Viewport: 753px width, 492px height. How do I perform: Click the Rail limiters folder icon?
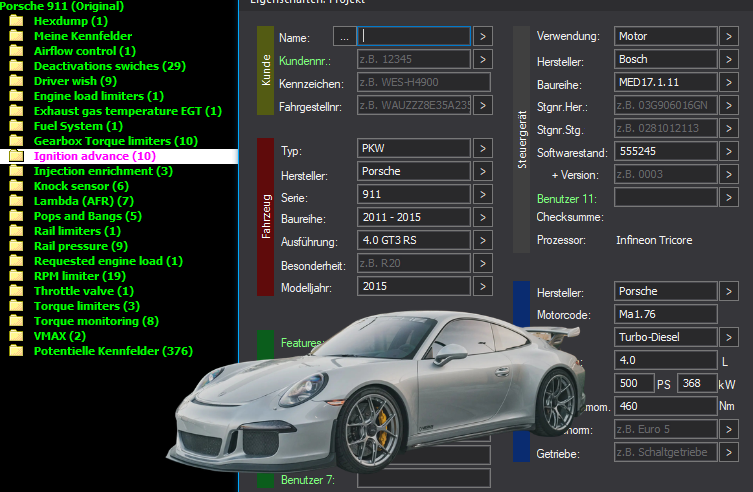tap(16, 230)
